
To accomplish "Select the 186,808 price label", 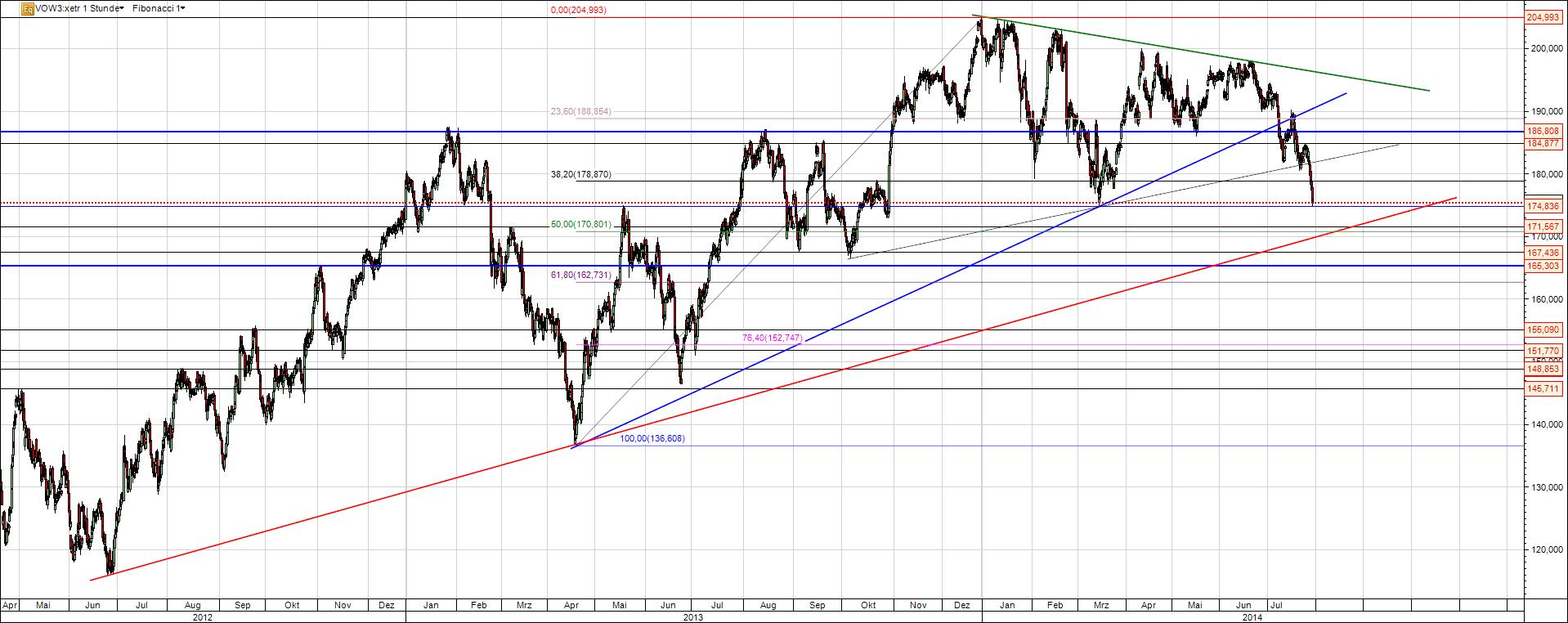I will pos(1545,131).
